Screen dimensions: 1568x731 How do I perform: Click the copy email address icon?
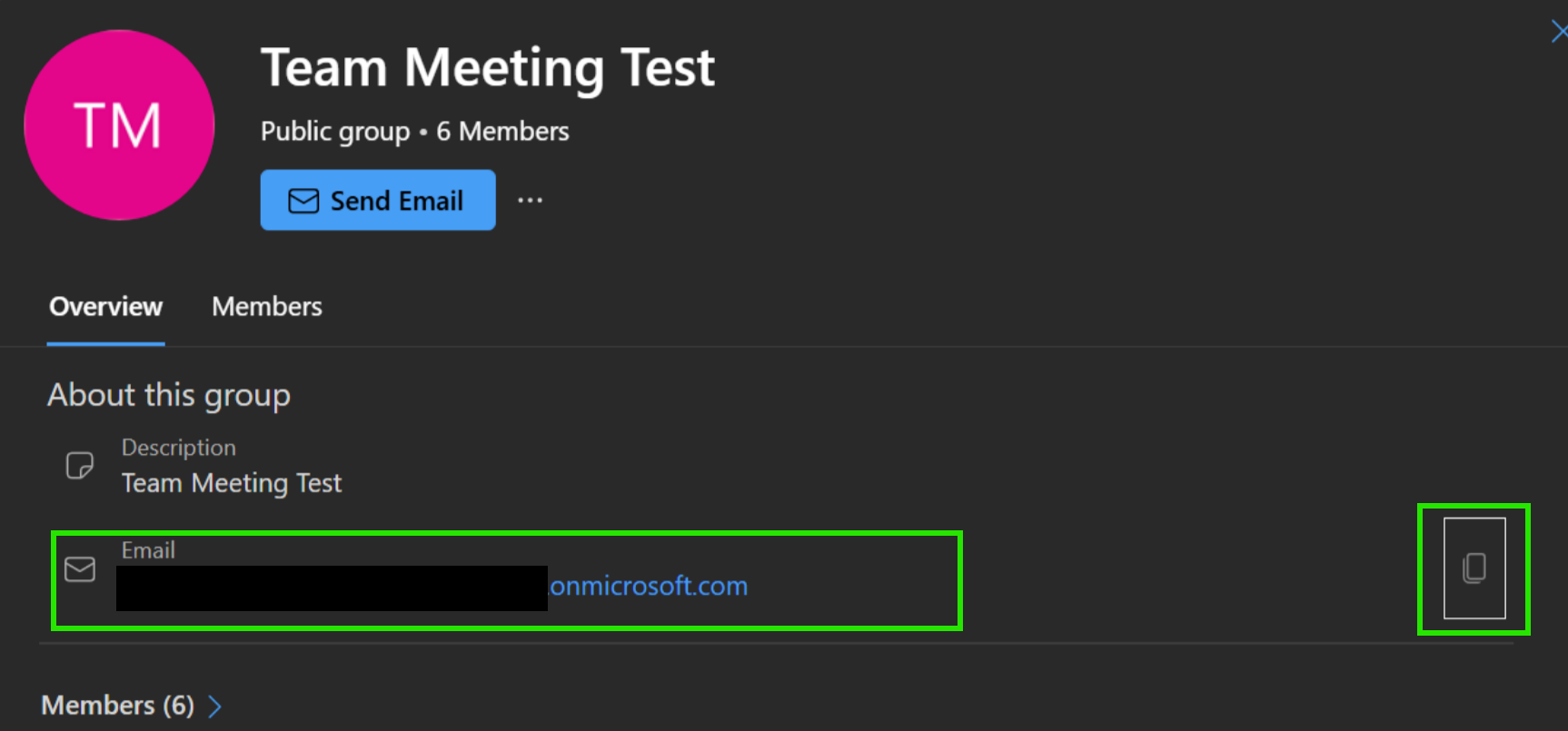1474,568
